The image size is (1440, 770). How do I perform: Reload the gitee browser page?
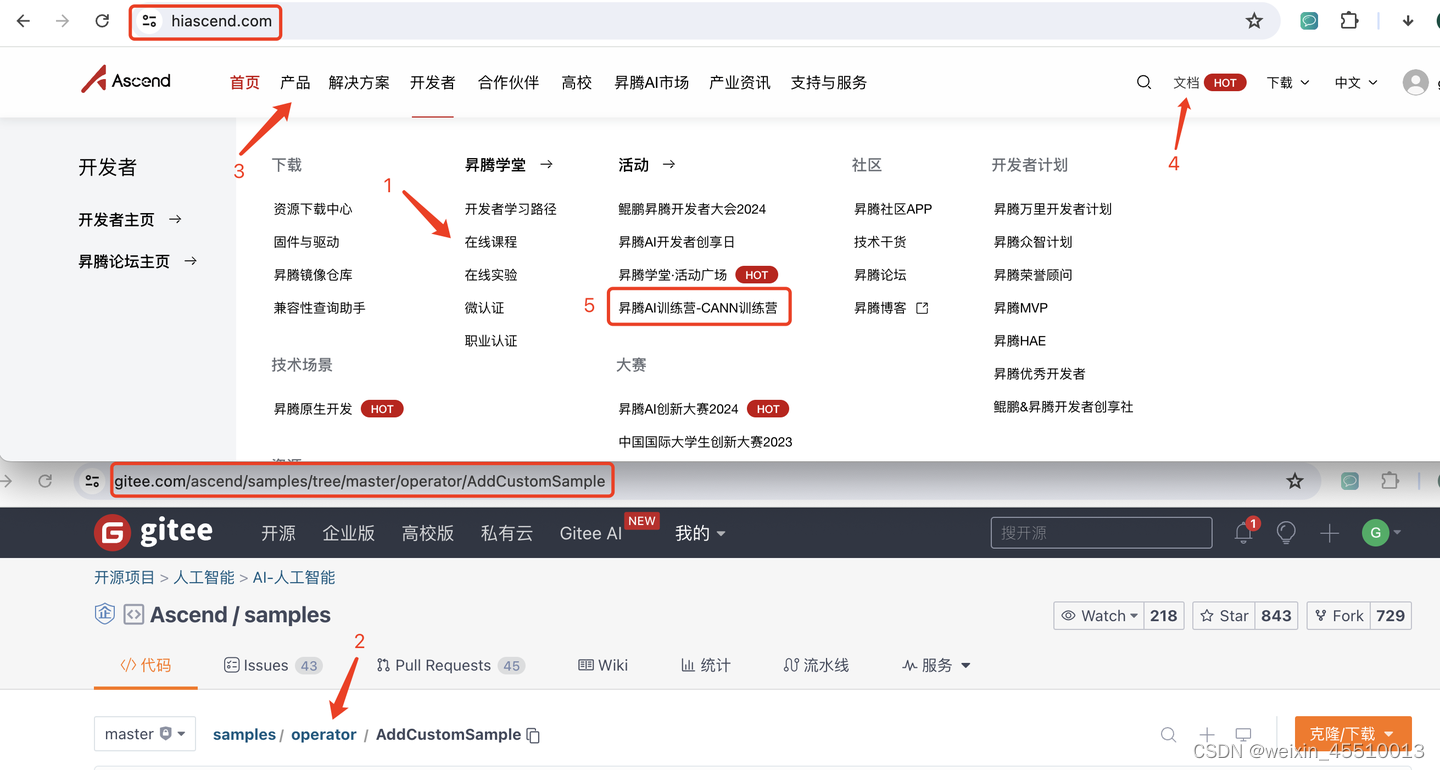[x=45, y=481]
